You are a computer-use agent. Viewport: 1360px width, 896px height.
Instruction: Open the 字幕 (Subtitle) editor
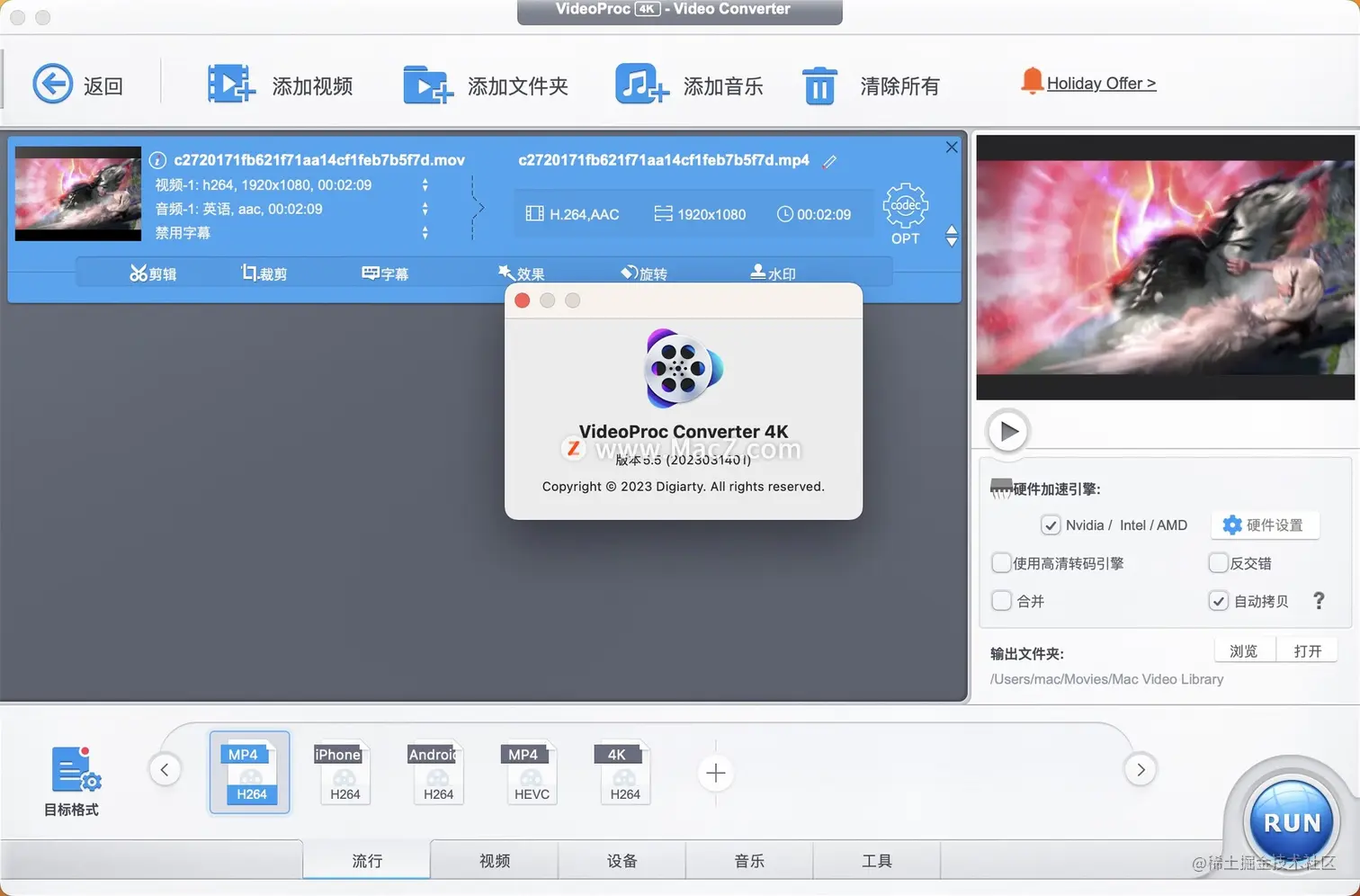tap(385, 273)
